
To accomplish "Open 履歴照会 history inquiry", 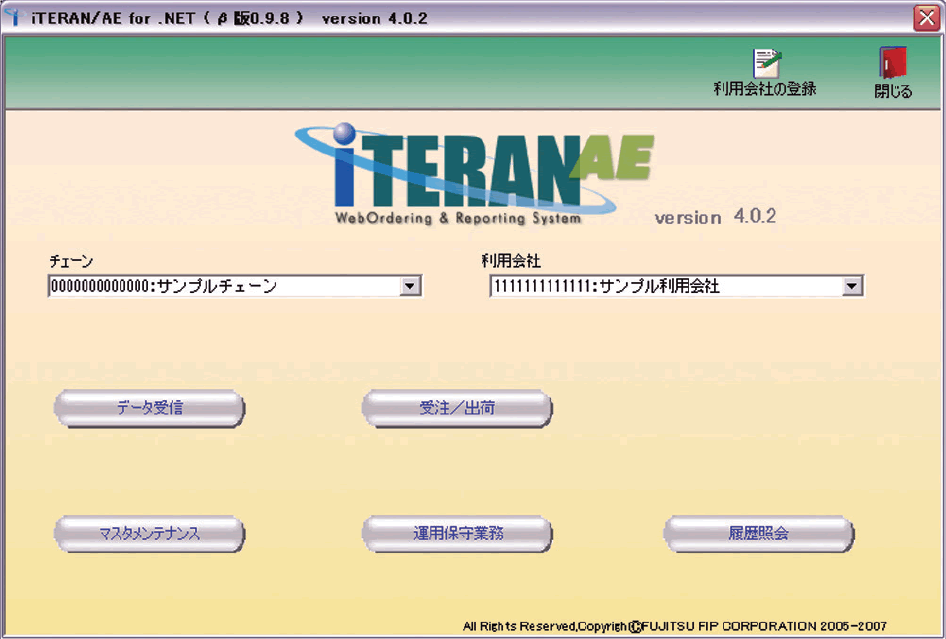I will click(x=758, y=534).
